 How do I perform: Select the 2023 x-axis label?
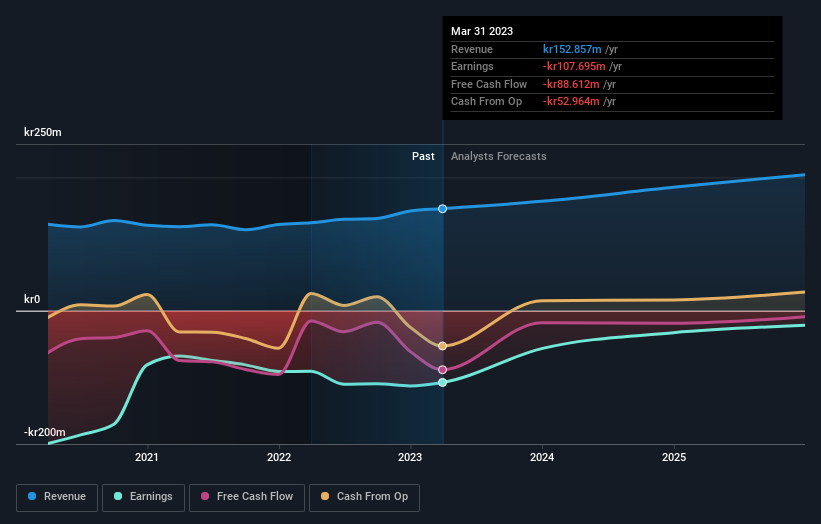coord(410,458)
